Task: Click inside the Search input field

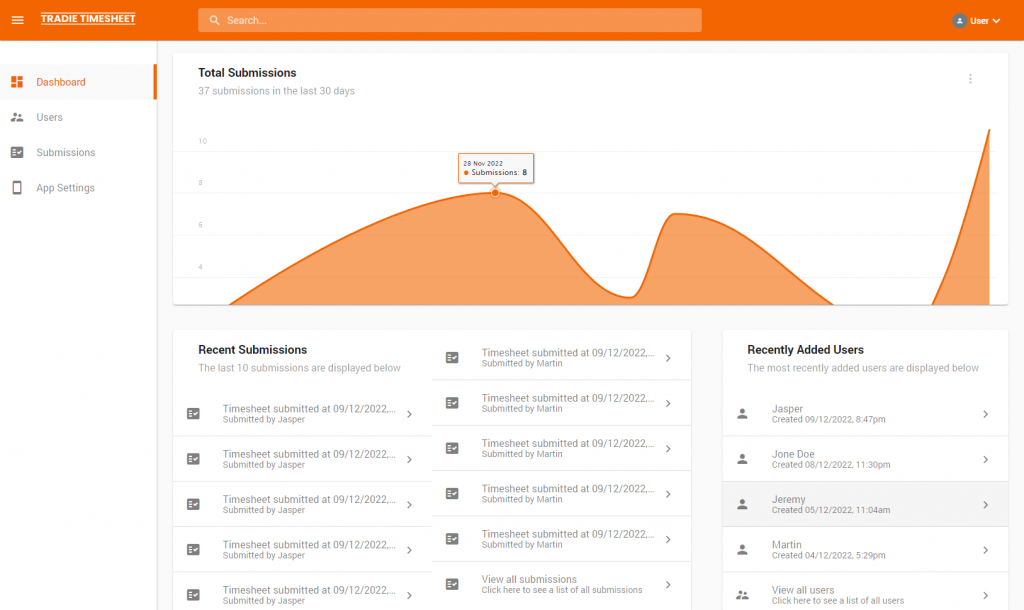Action: coord(449,19)
